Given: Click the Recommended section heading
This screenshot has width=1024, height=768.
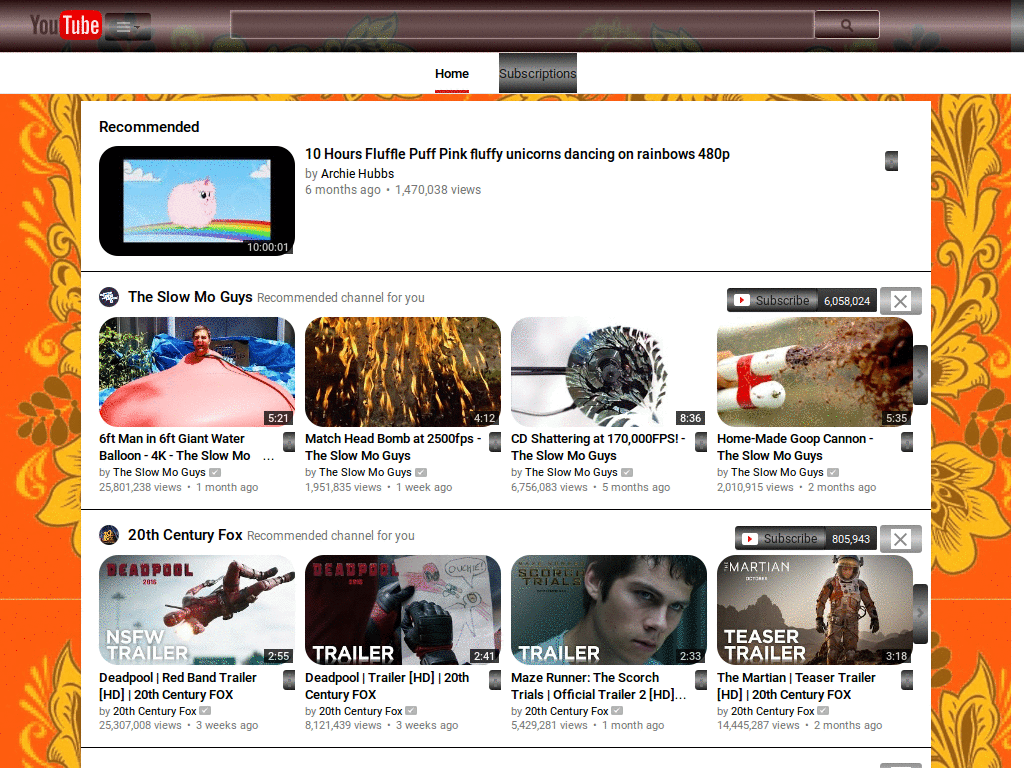Looking at the screenshot, I should tap(149, 127).
